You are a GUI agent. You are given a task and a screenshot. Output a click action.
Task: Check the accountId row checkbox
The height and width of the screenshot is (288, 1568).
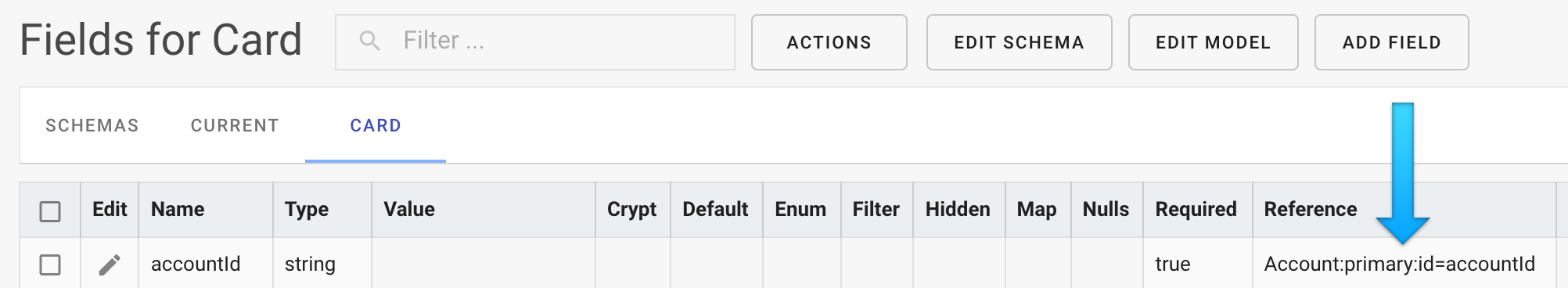[x=50, y=265]
